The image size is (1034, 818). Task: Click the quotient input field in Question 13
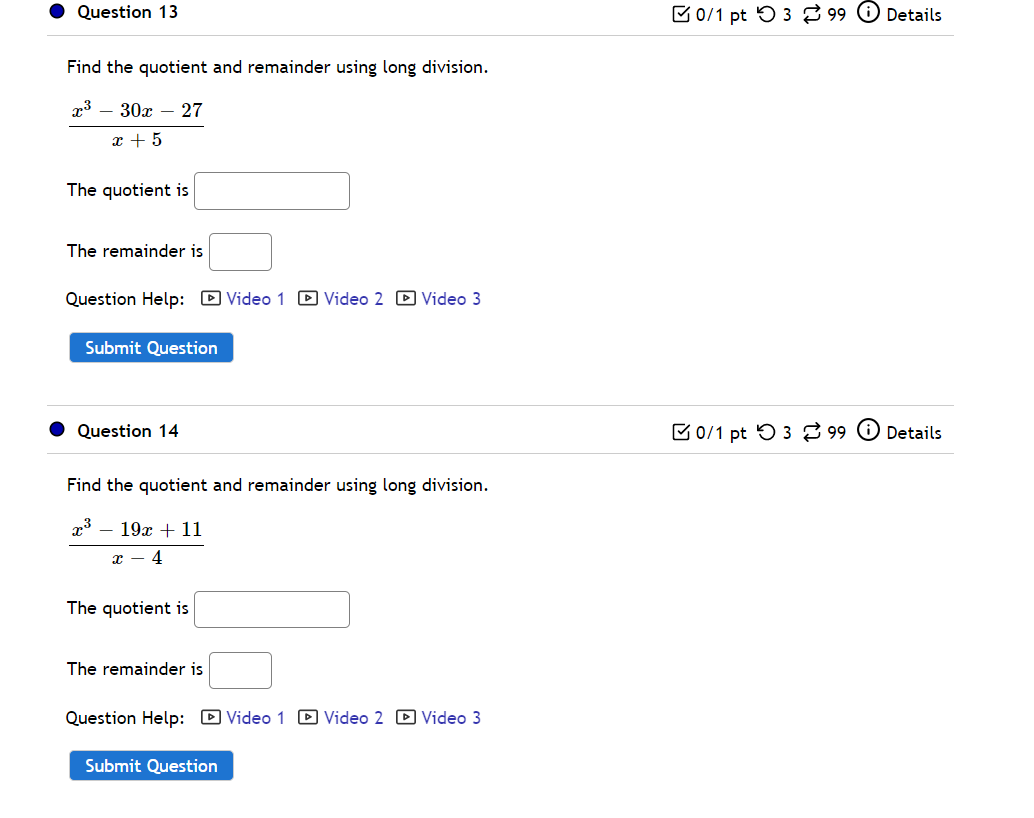[x=271, y=190]
